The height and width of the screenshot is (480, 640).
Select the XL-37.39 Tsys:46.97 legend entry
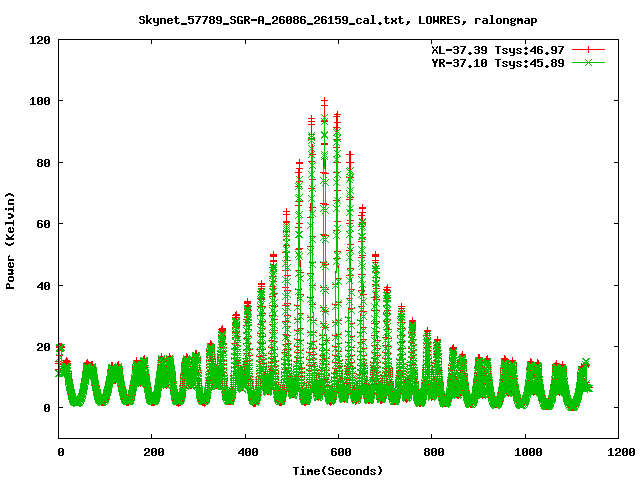click(498, 50)
